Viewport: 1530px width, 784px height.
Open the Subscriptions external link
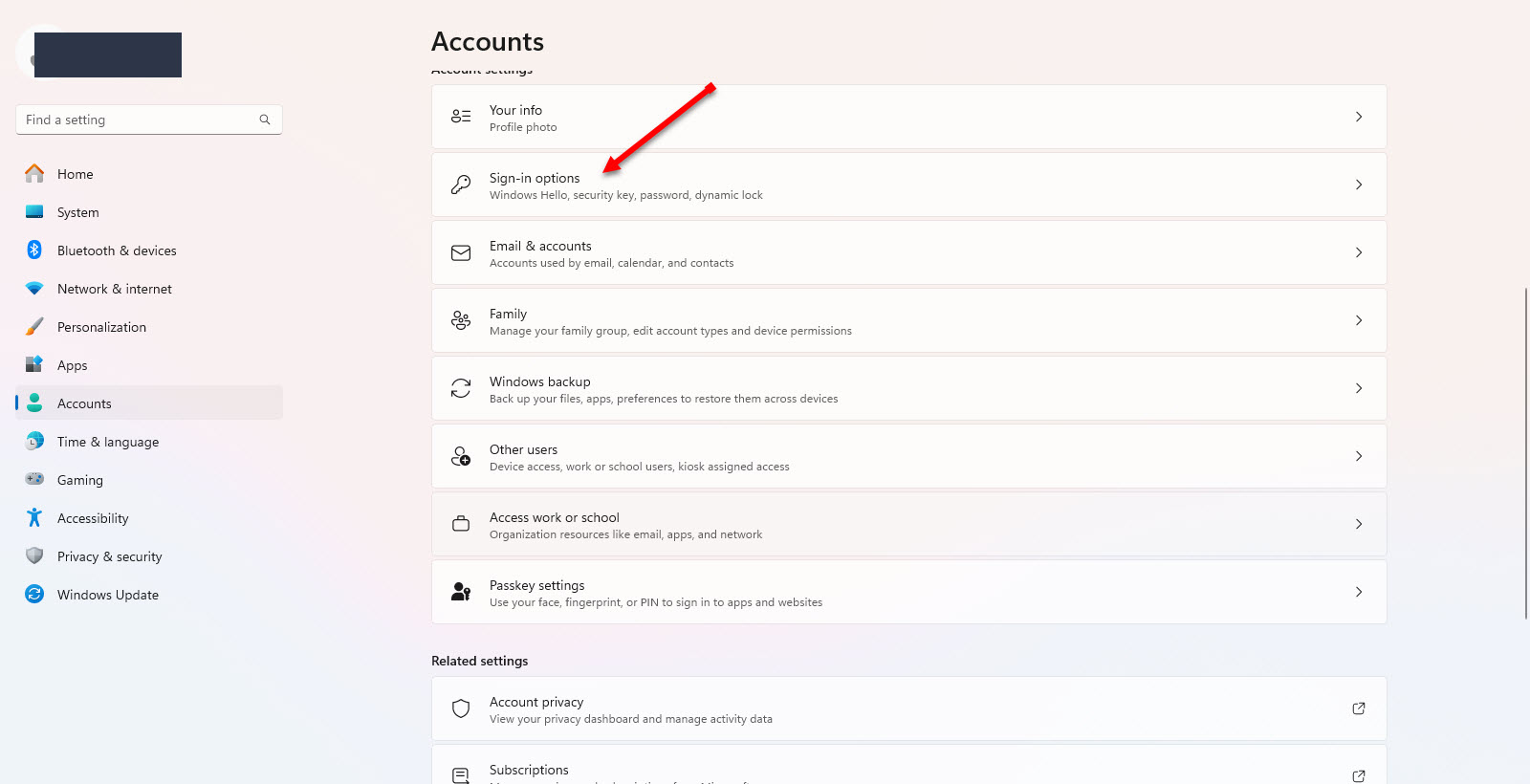pyautogui.click(x=1358, y=775)
